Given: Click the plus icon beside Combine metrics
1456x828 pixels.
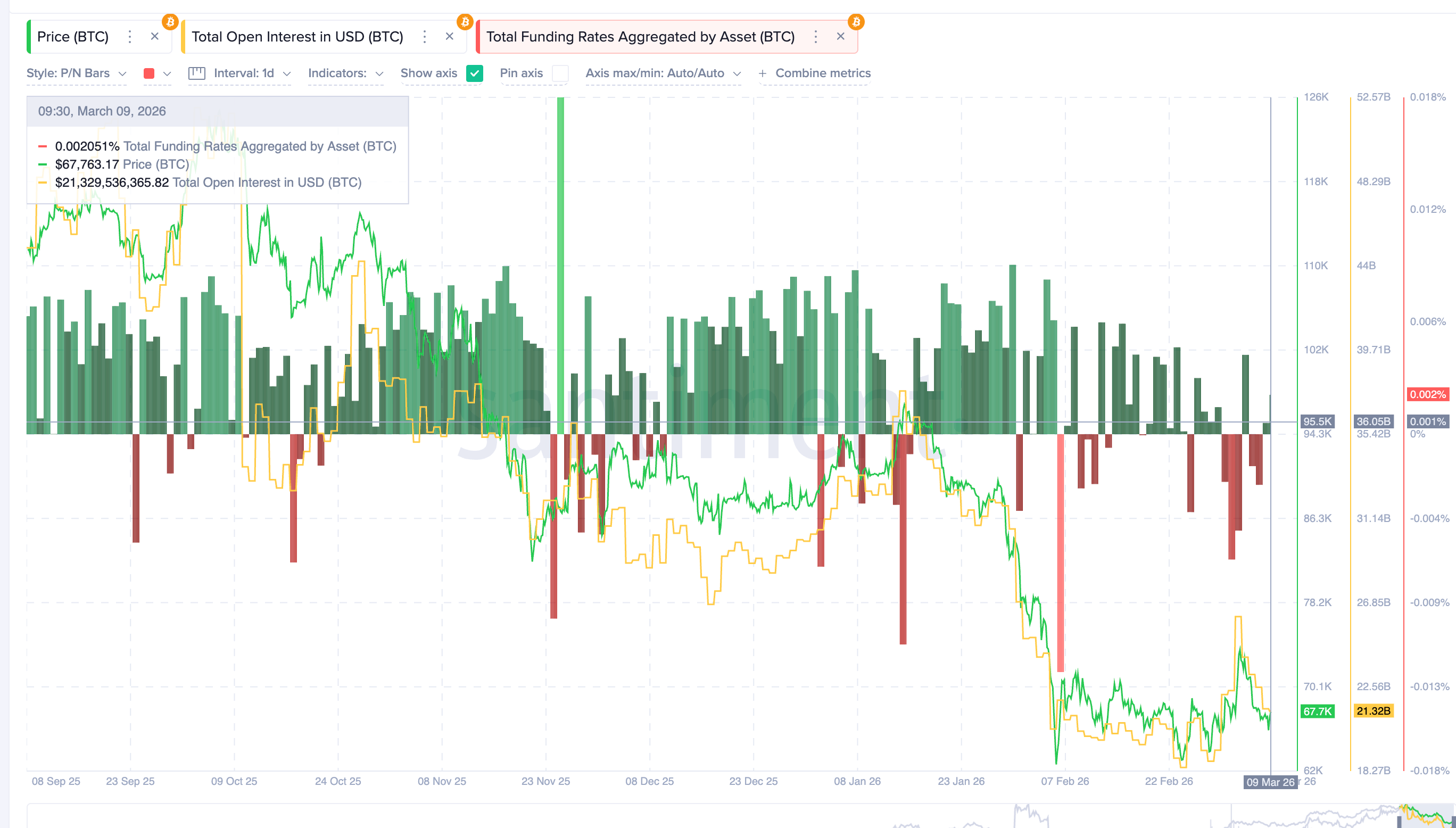Looking at the screenshot, I should pos(763,73).
